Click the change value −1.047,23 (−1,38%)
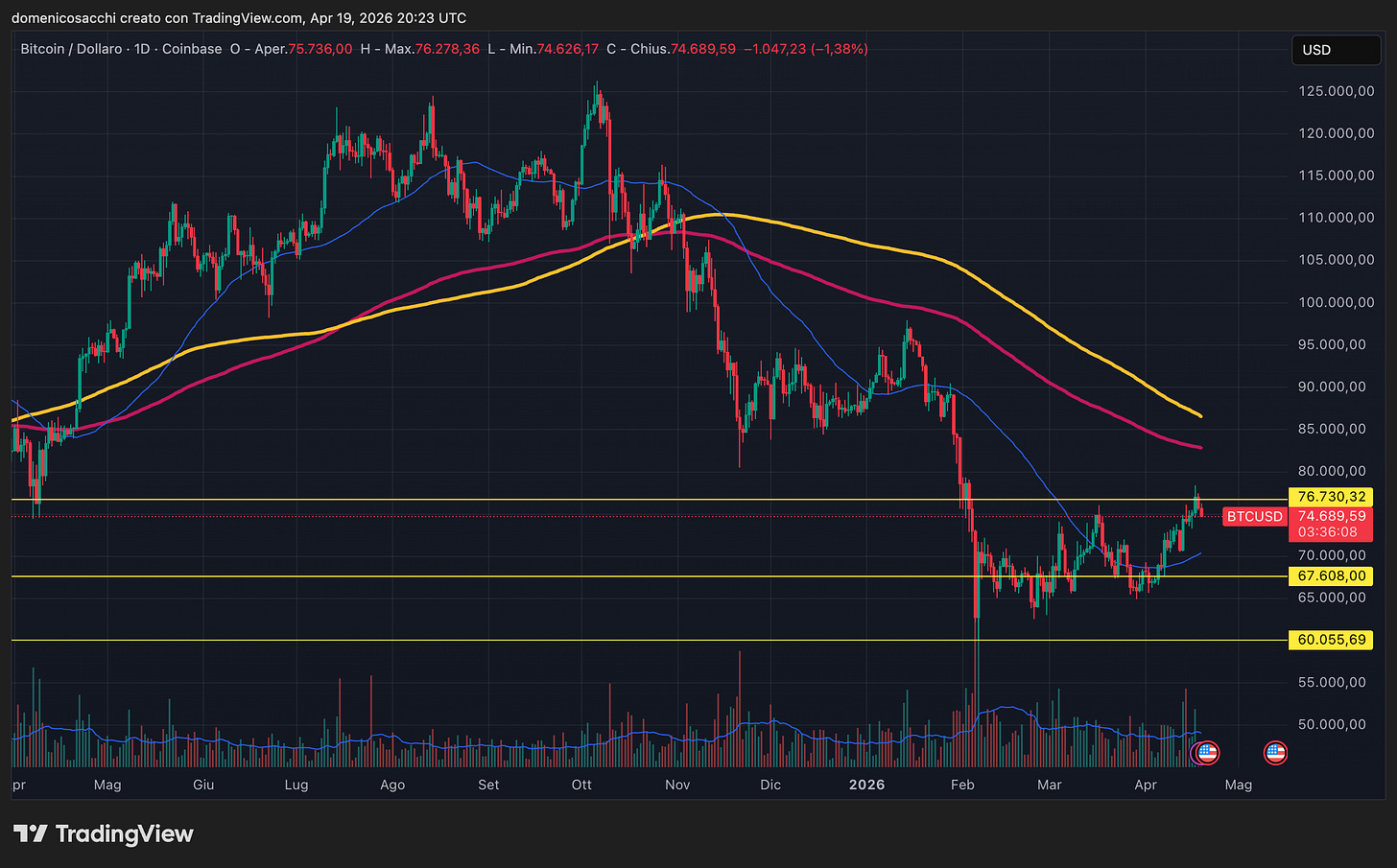This screenshot has height=868, width=1397. 806,49
